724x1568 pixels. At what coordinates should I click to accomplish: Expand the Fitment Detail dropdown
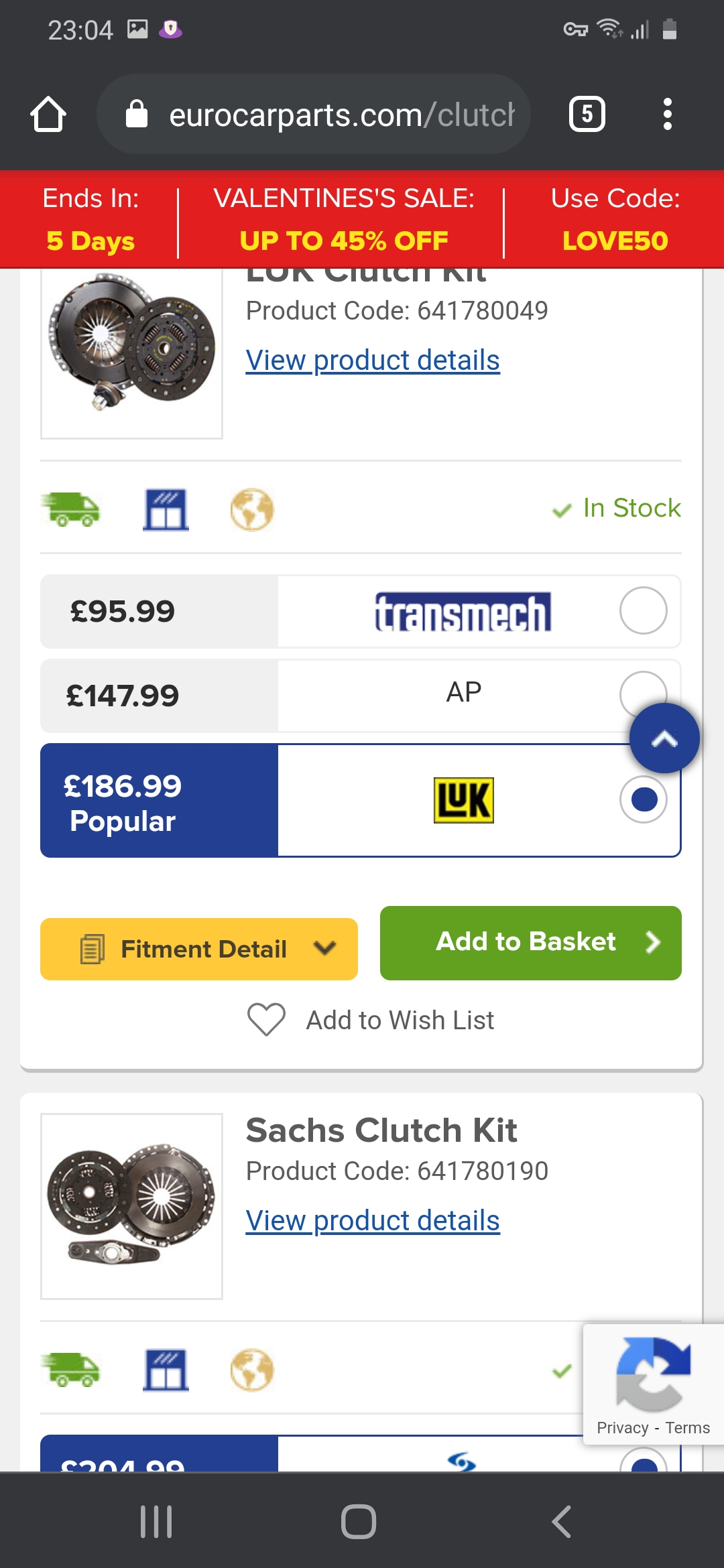199,949
